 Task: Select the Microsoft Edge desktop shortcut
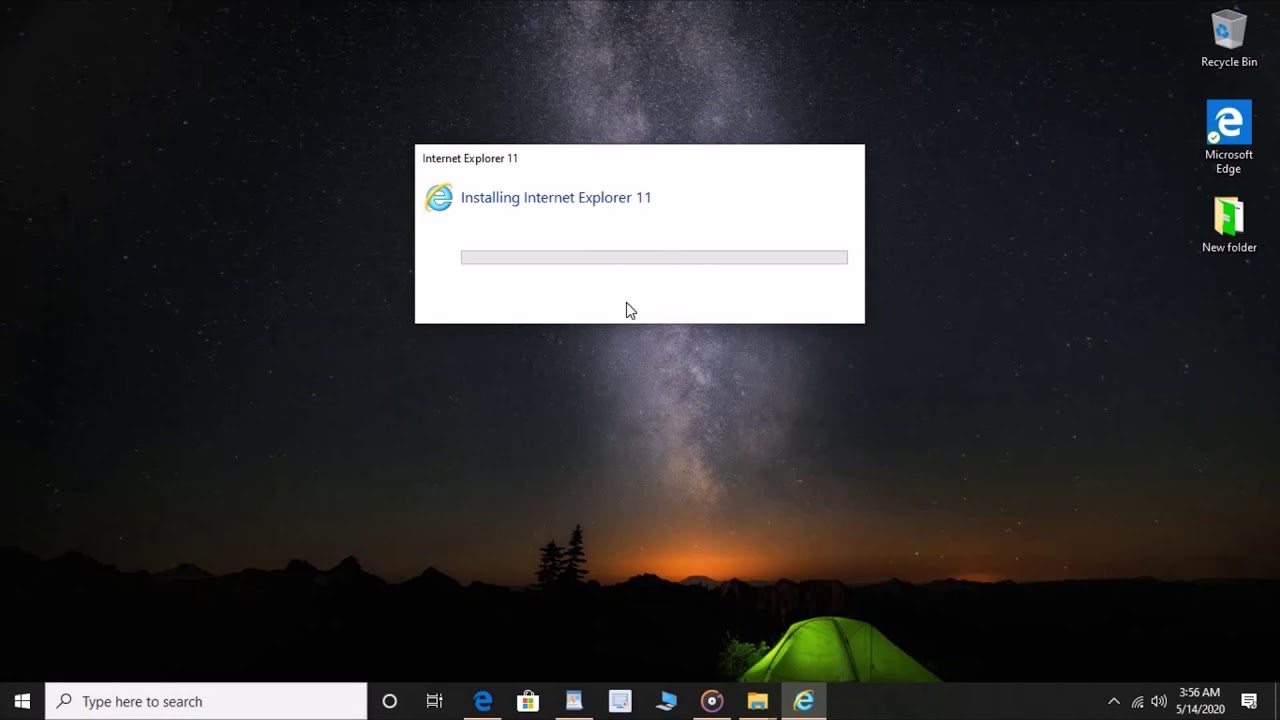click(1229, 137)
